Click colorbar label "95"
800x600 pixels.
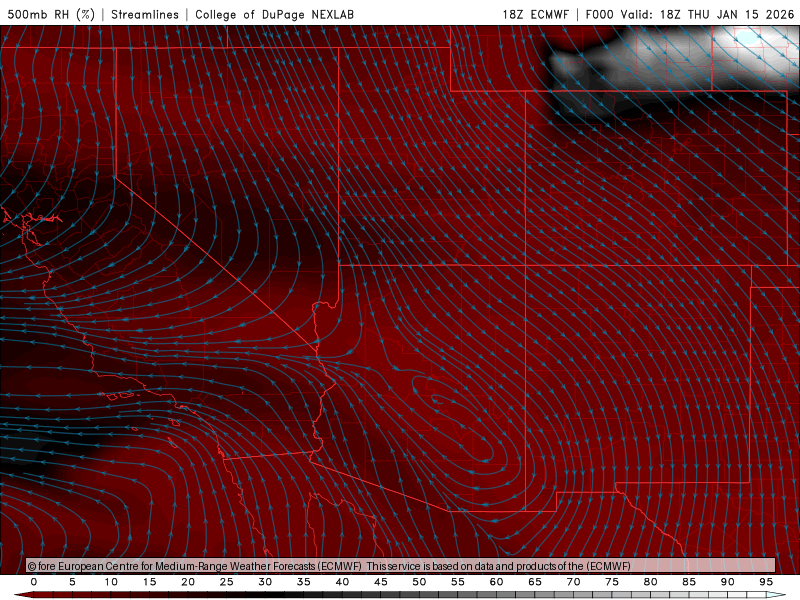[x=766, y=582]
